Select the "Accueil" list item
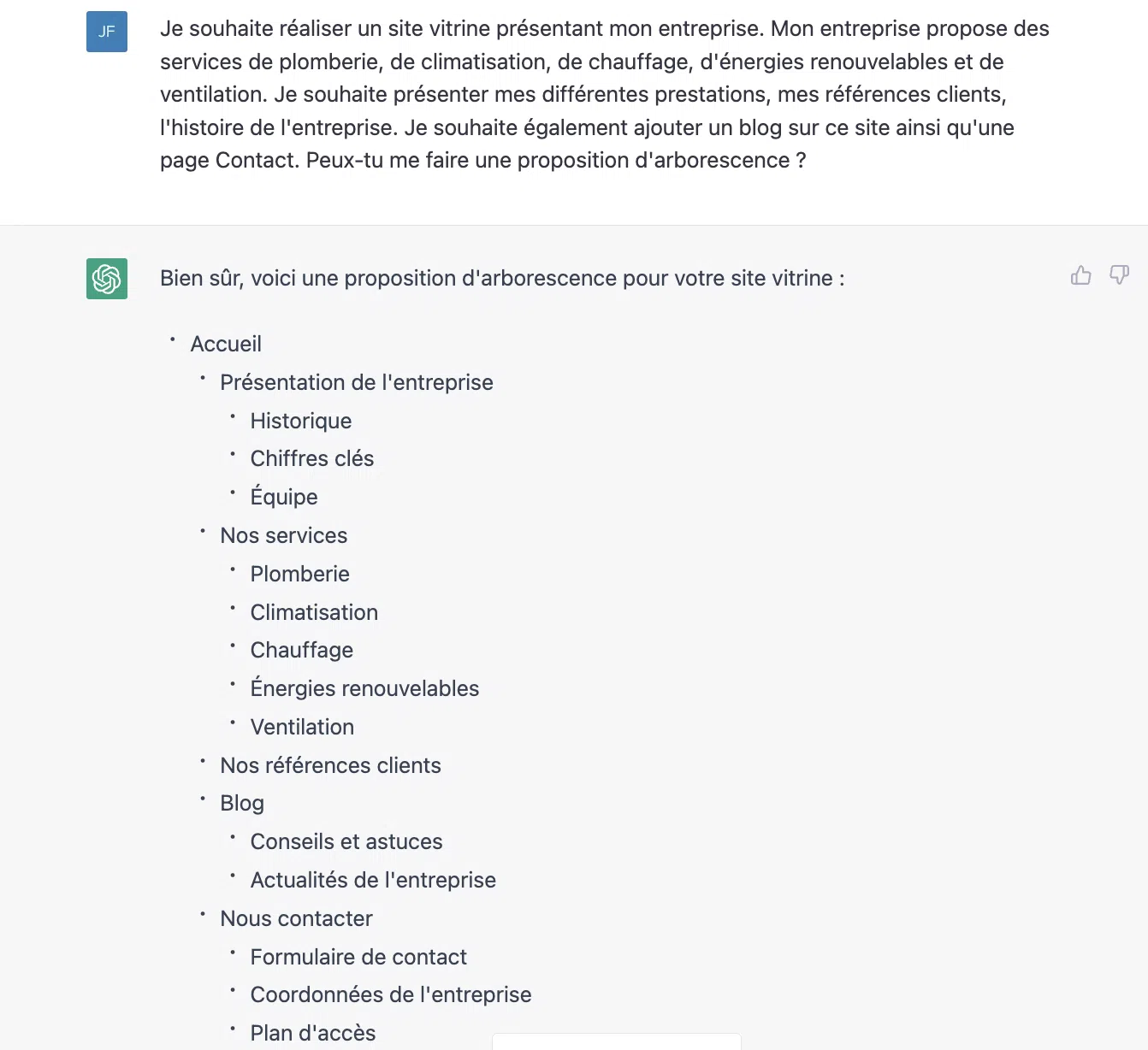 (226, 344)
